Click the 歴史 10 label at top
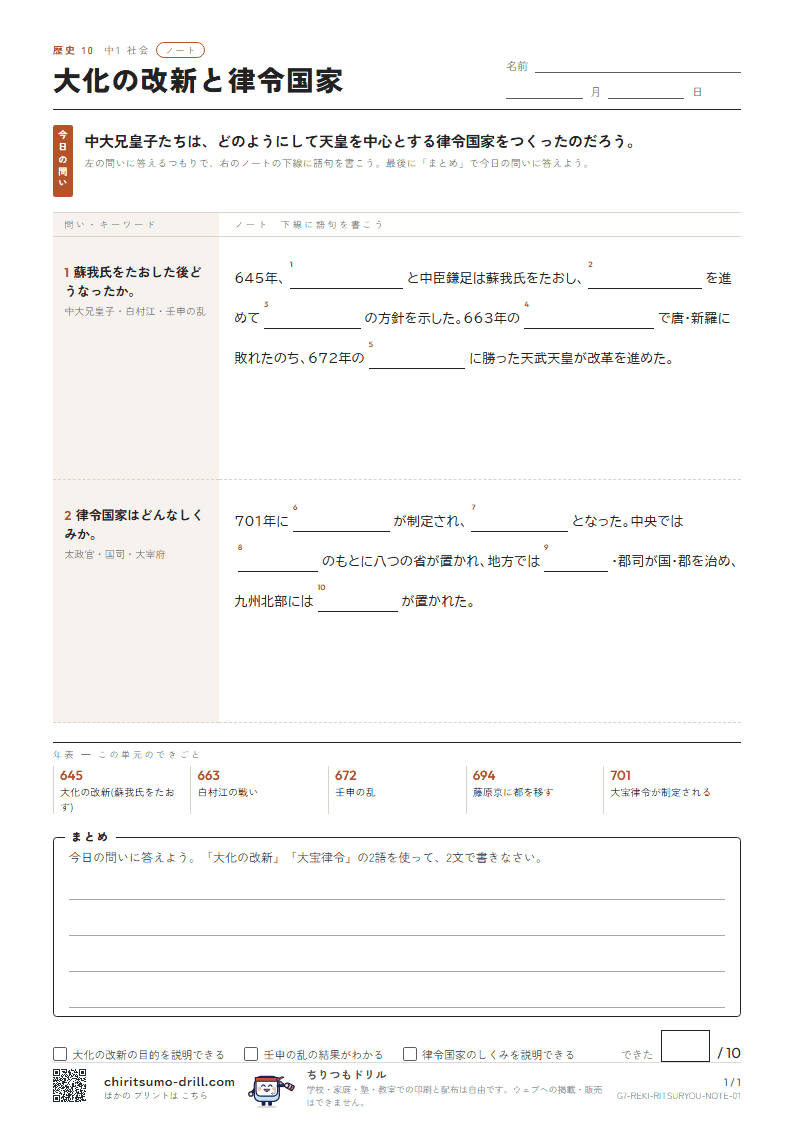This screenshot has height=1123, width=794. pyautogui.click(x=72, y=50)
